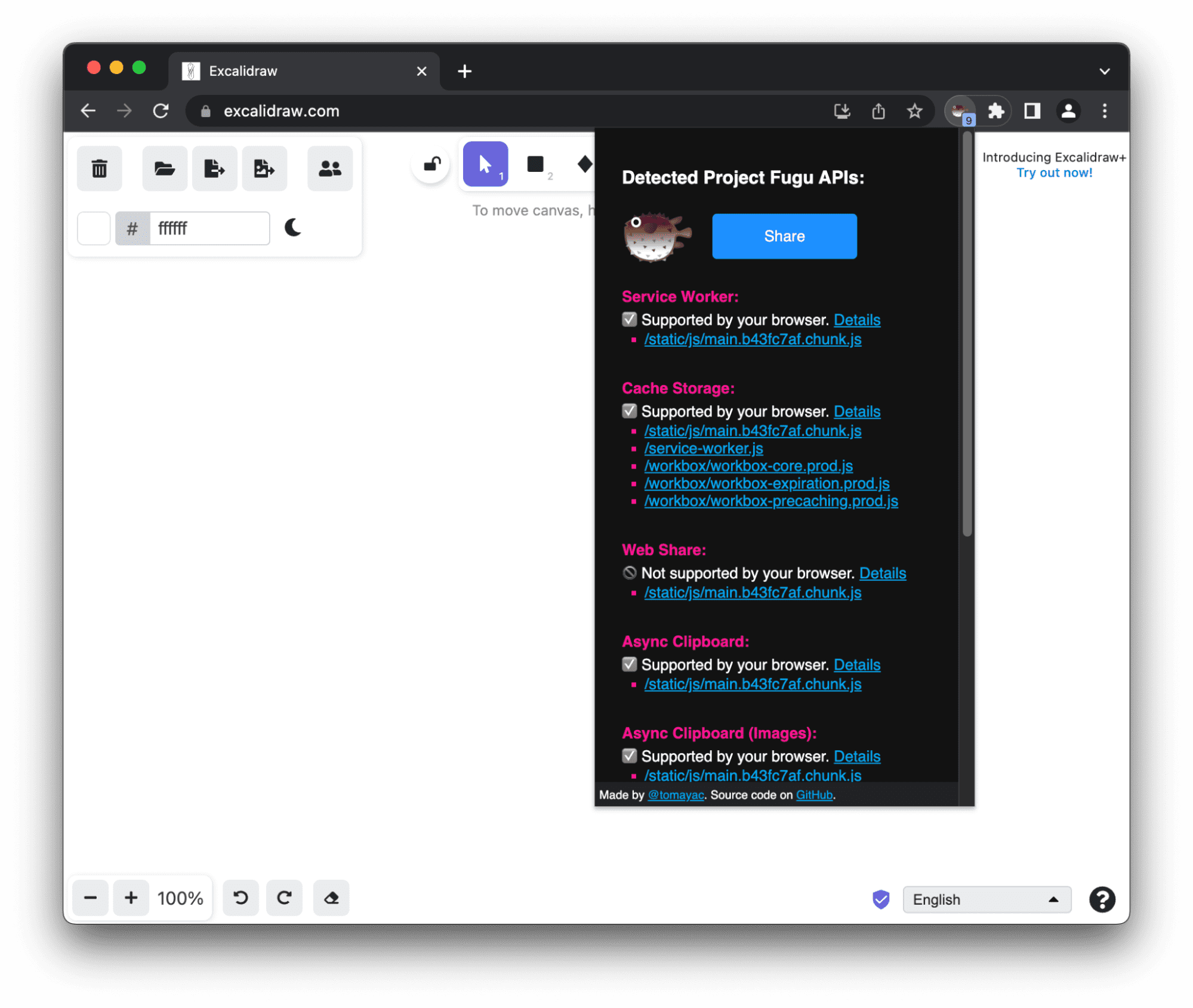Expand the English language dropdown
This screenshot has height=1008, width=1193.
point(984,898)
